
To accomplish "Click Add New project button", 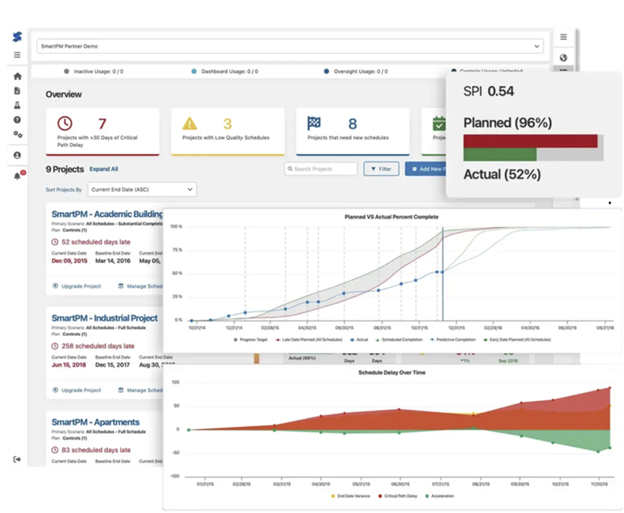I will [x=426, y=169].
